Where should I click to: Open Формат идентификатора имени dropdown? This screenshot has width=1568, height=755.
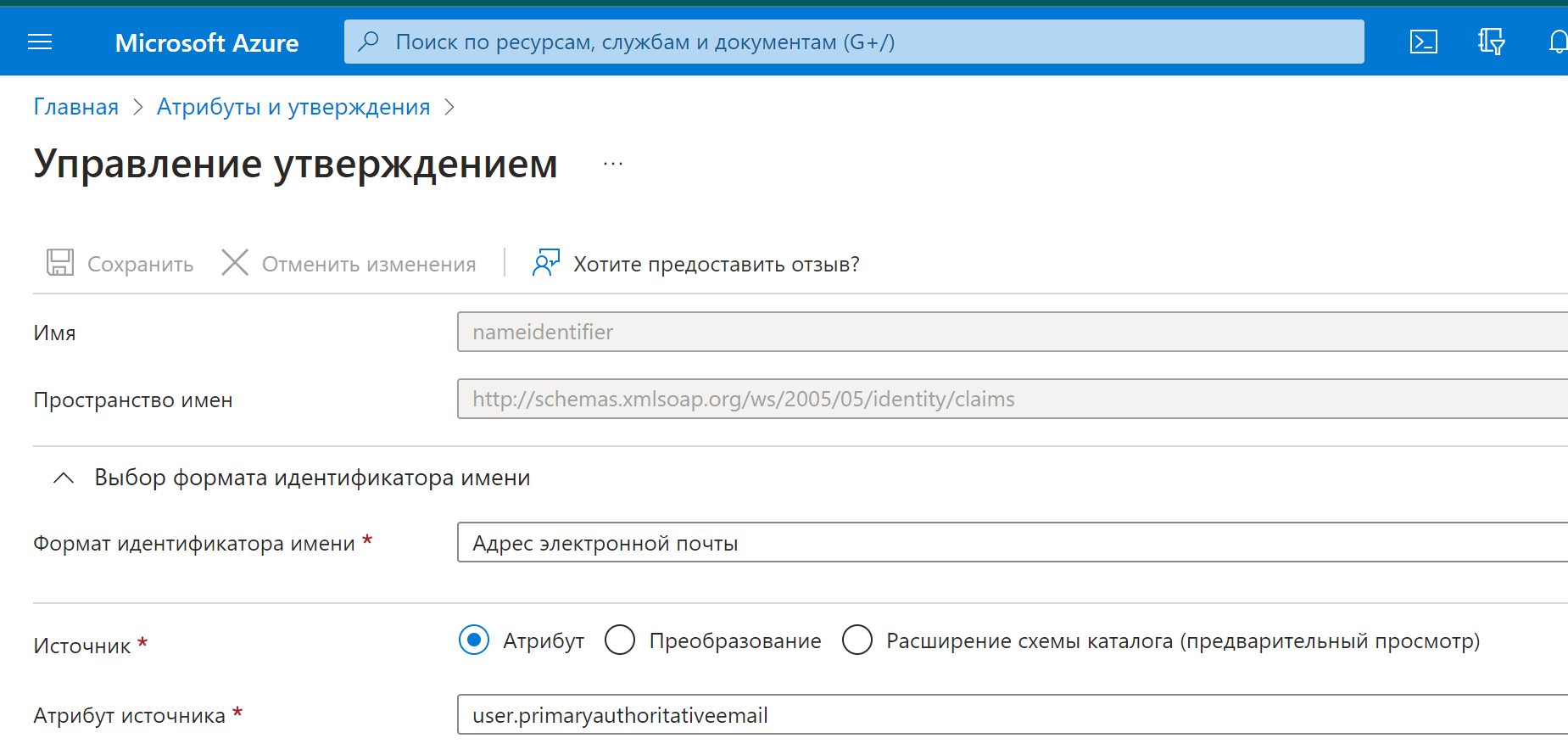1009,543
